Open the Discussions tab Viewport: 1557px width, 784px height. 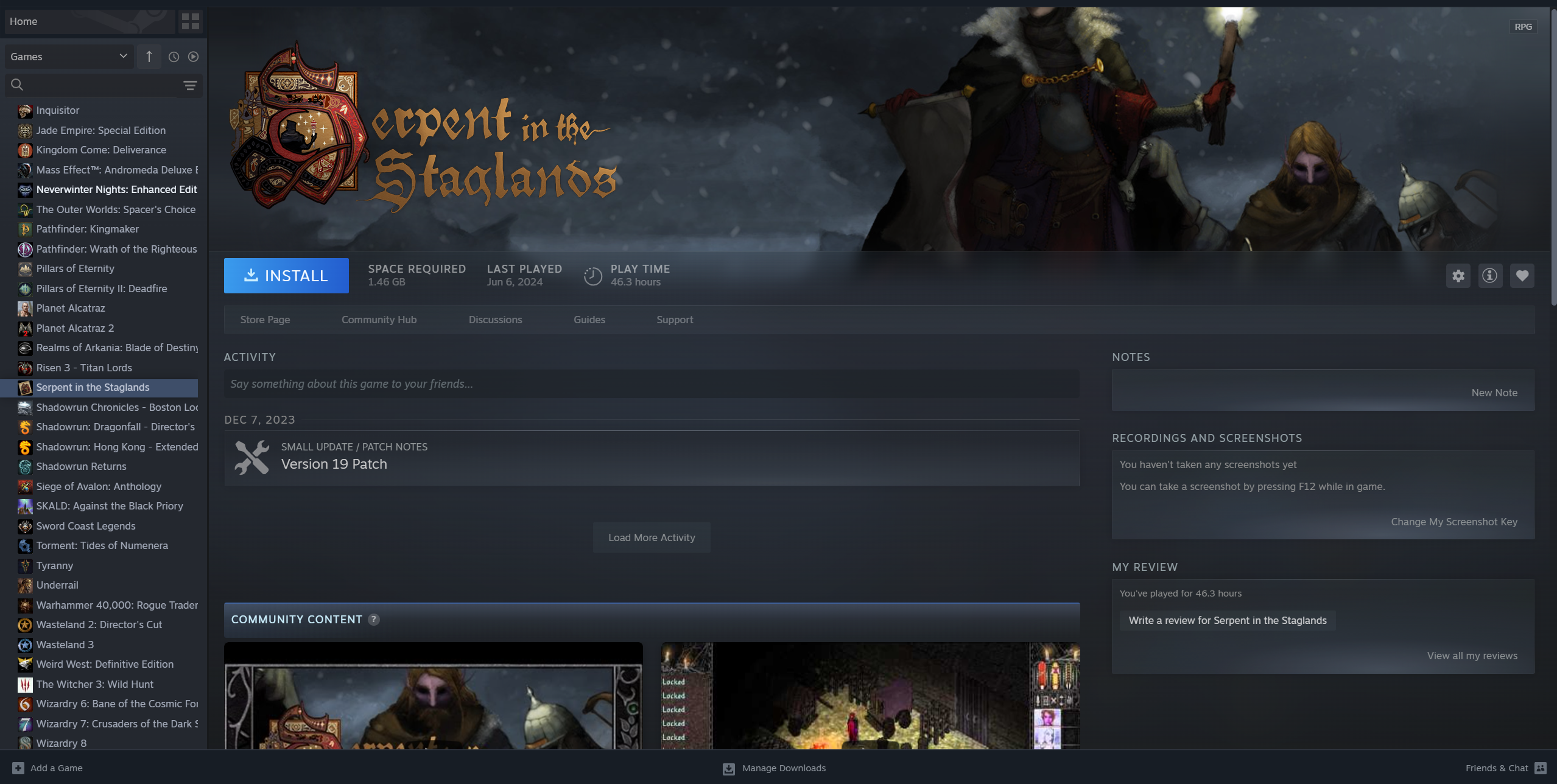click(495, 320)
